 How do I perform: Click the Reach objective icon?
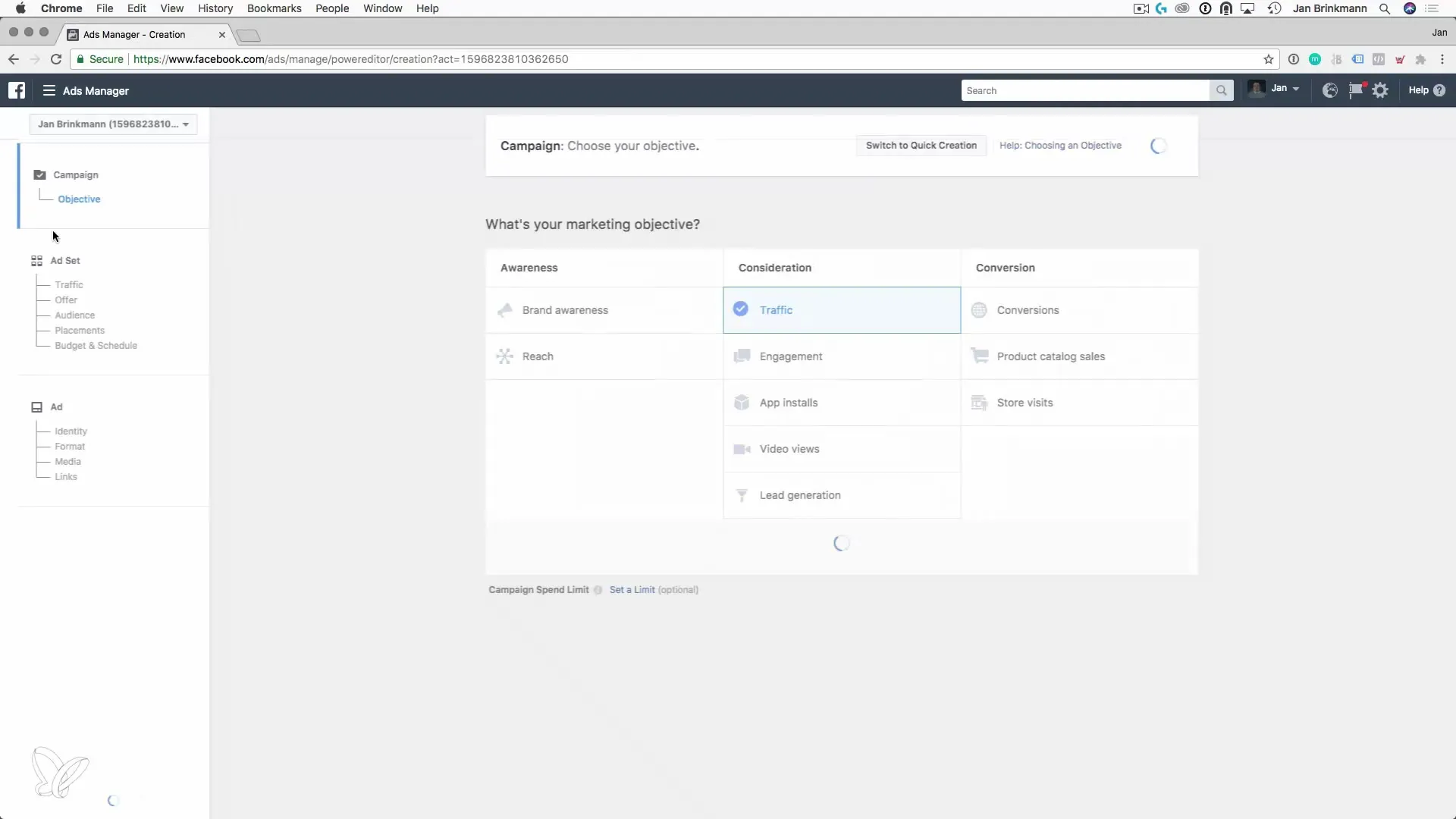click(505, 356)
